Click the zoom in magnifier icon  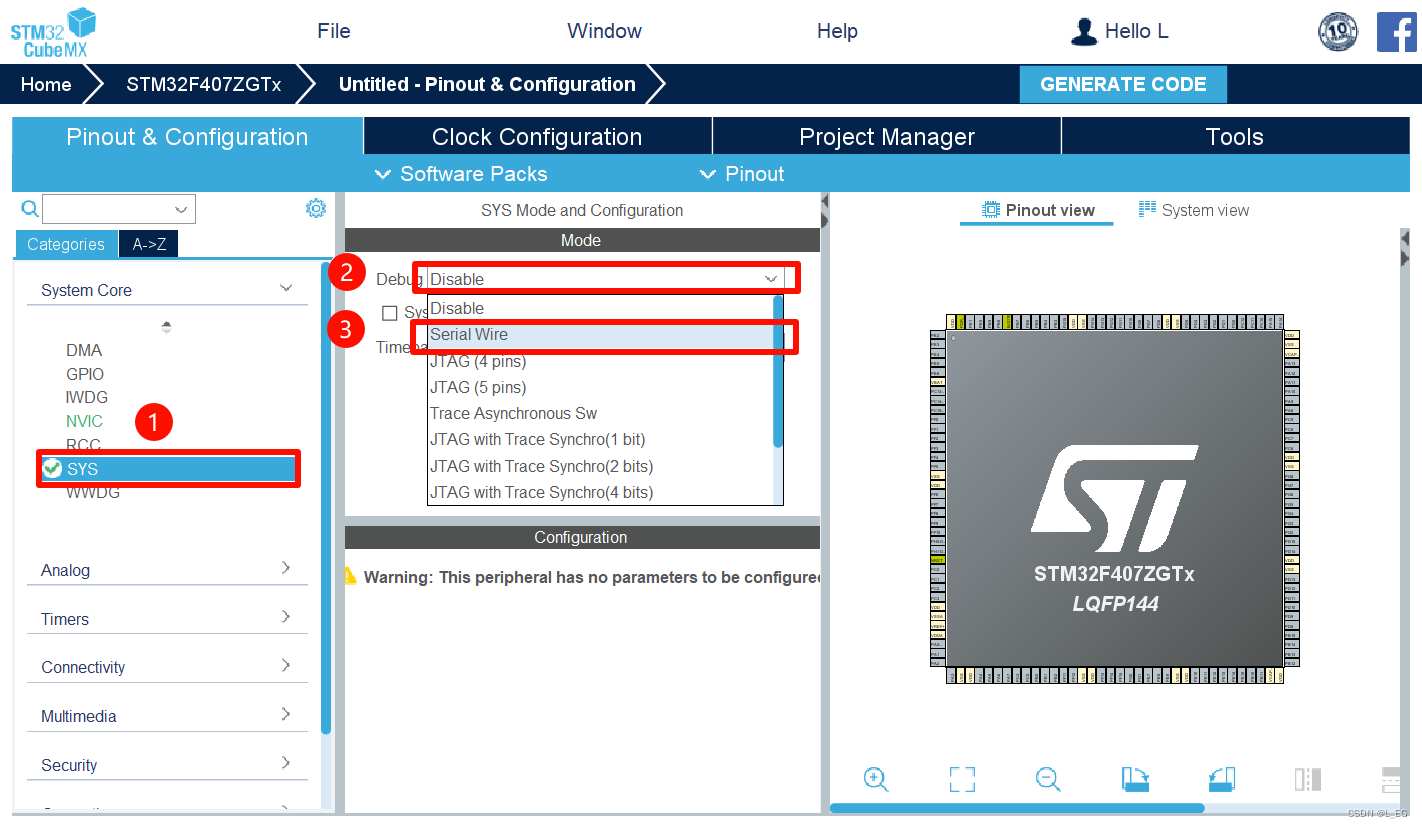click(876, 779)
